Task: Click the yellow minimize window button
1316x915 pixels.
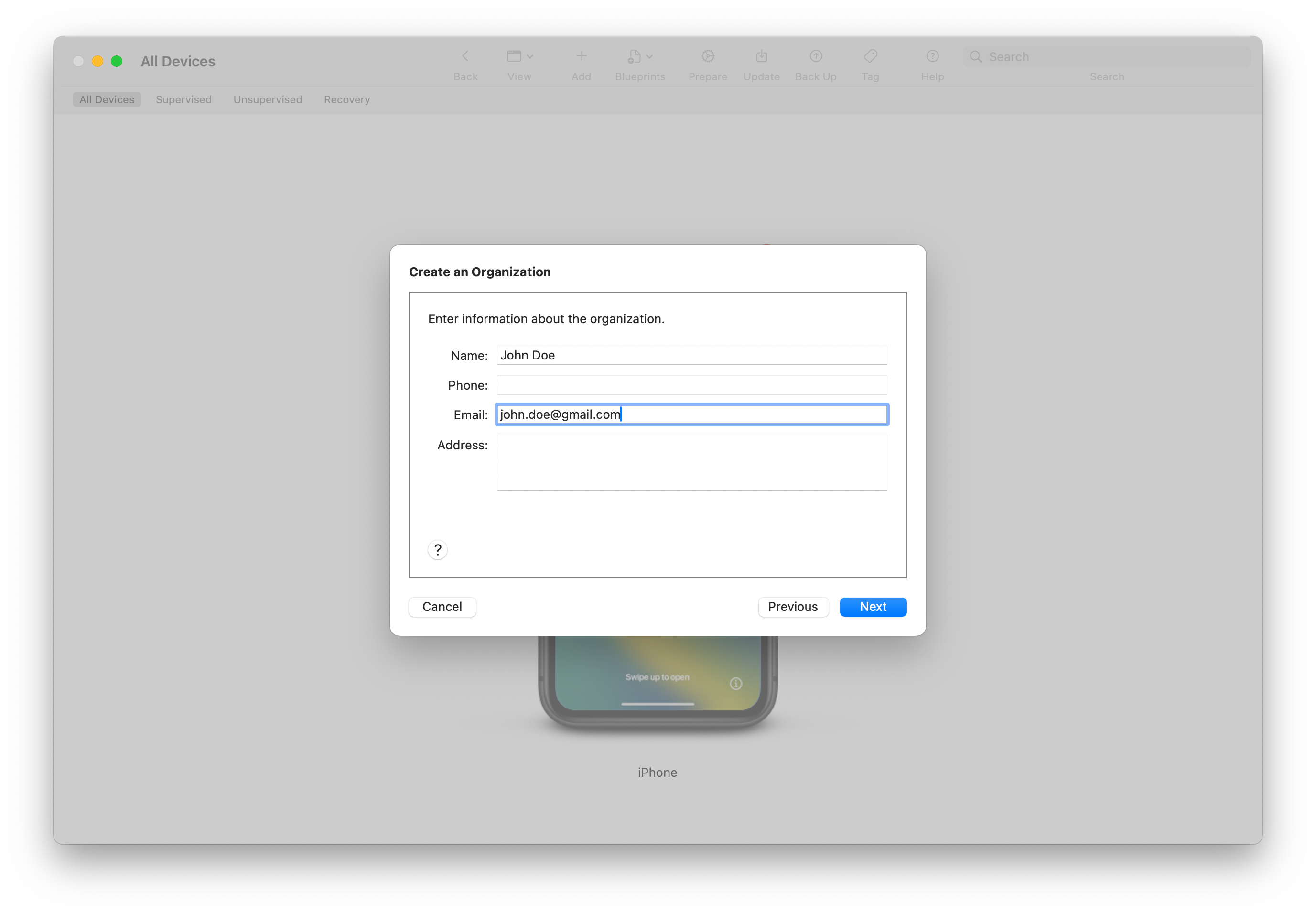Action: tap(97, 61)
